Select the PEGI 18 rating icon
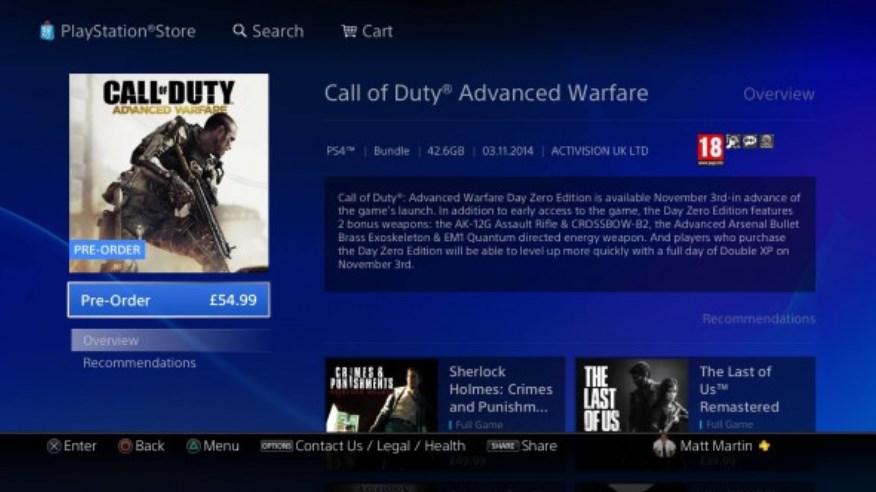Viewport: 876px width, 492px height. click(710, 149)
